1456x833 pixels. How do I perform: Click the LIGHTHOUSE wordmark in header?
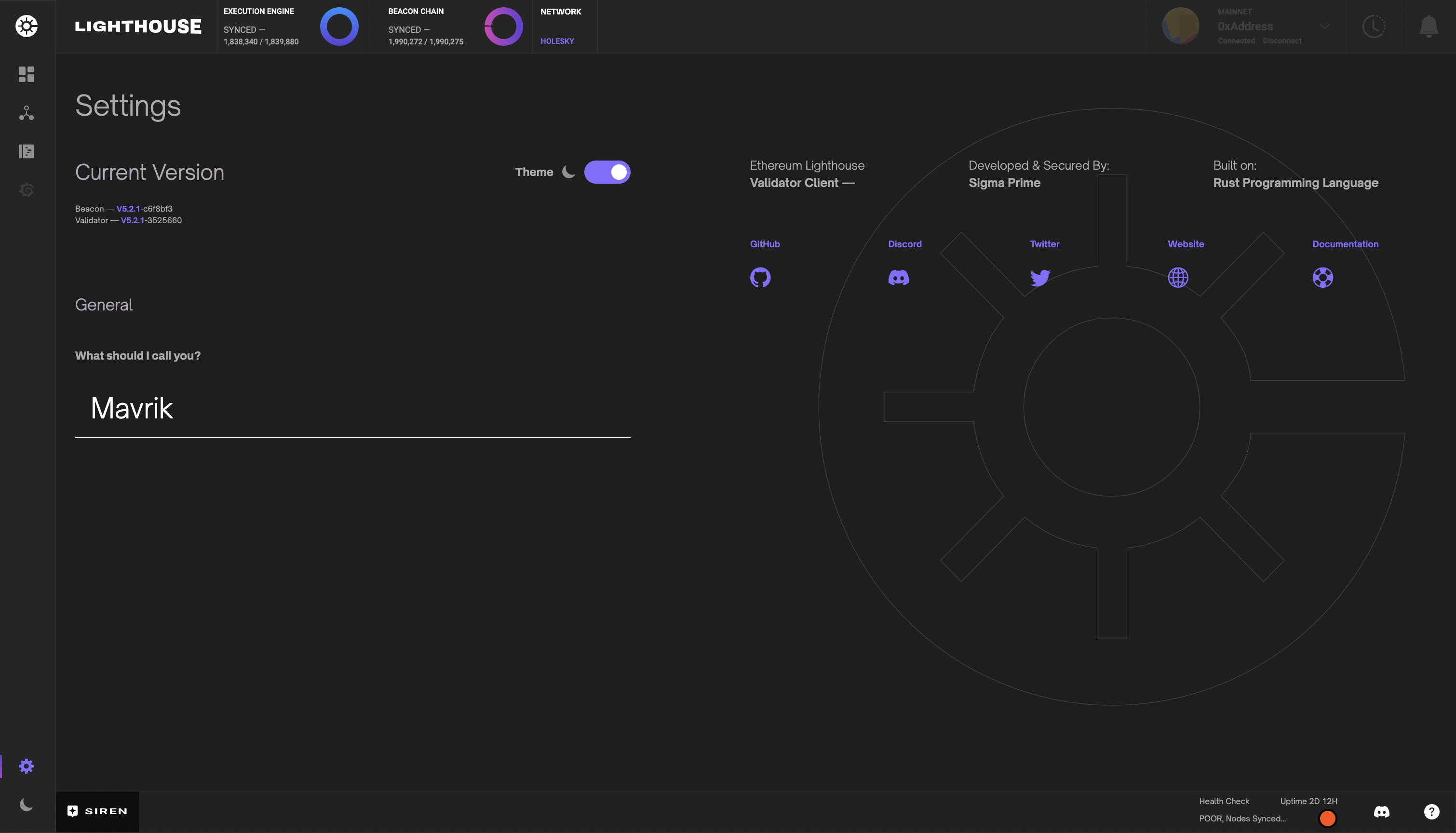point(138,27)
